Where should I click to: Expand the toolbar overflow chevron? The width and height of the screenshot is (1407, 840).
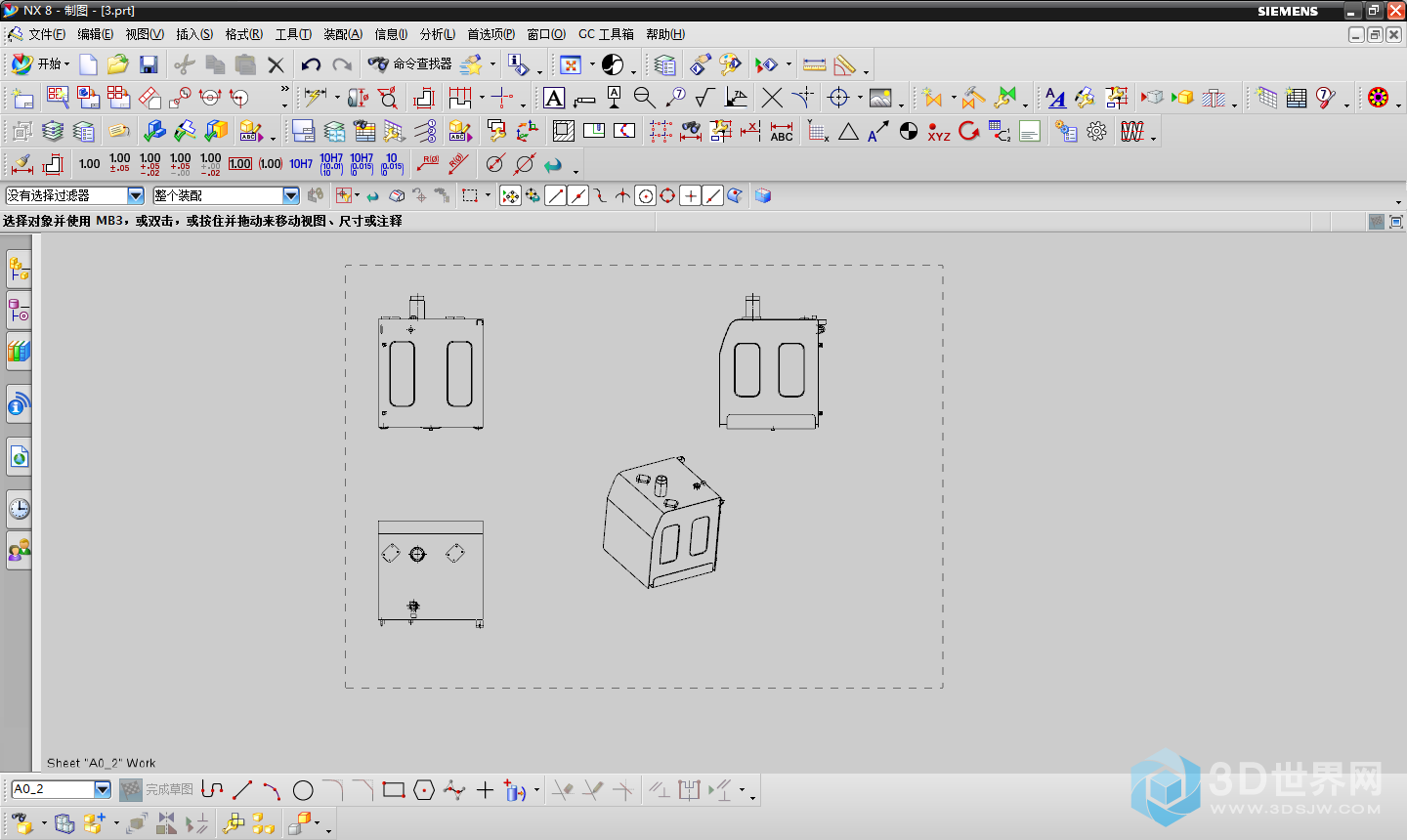click(x=284, y=90)
